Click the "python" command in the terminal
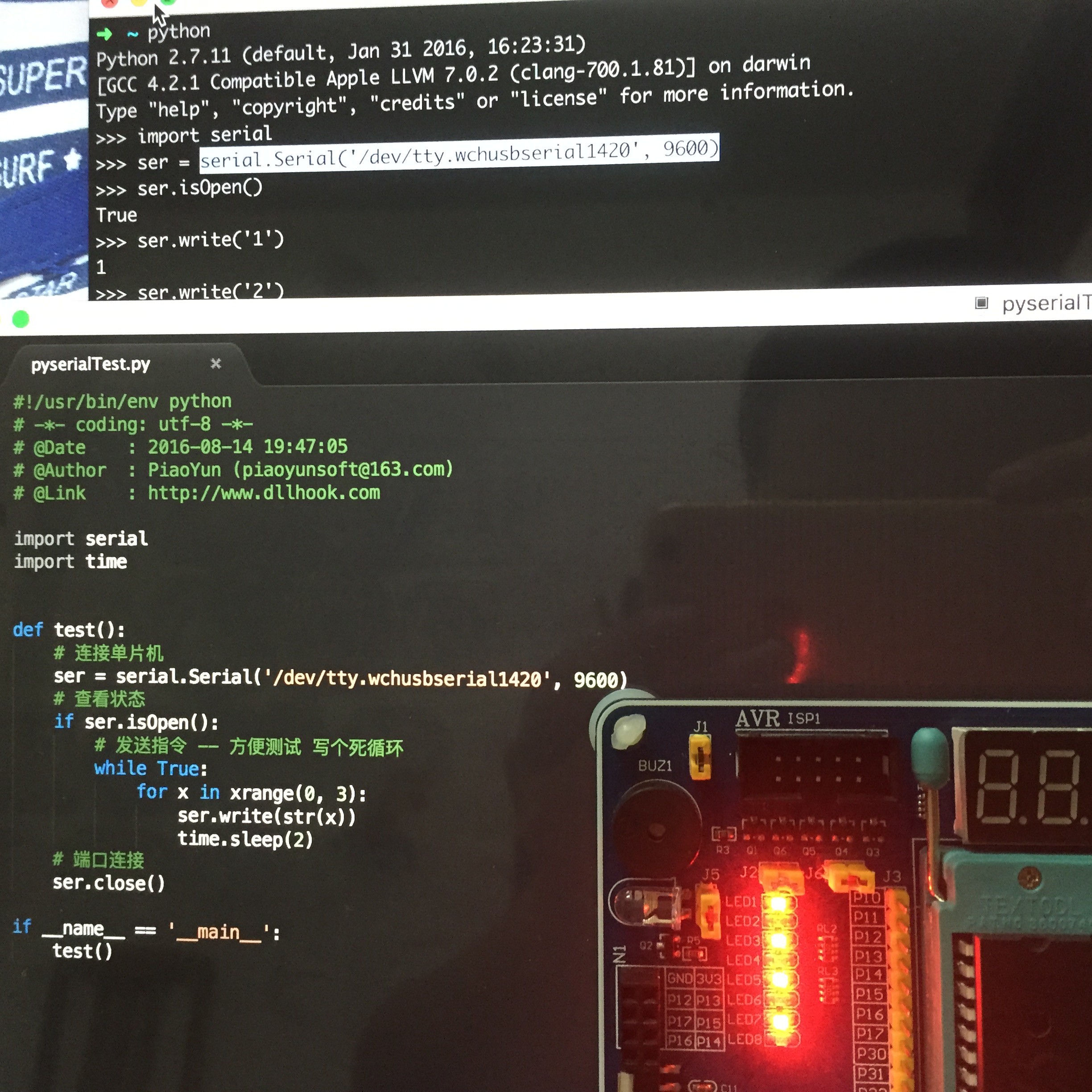 (178, 32)
